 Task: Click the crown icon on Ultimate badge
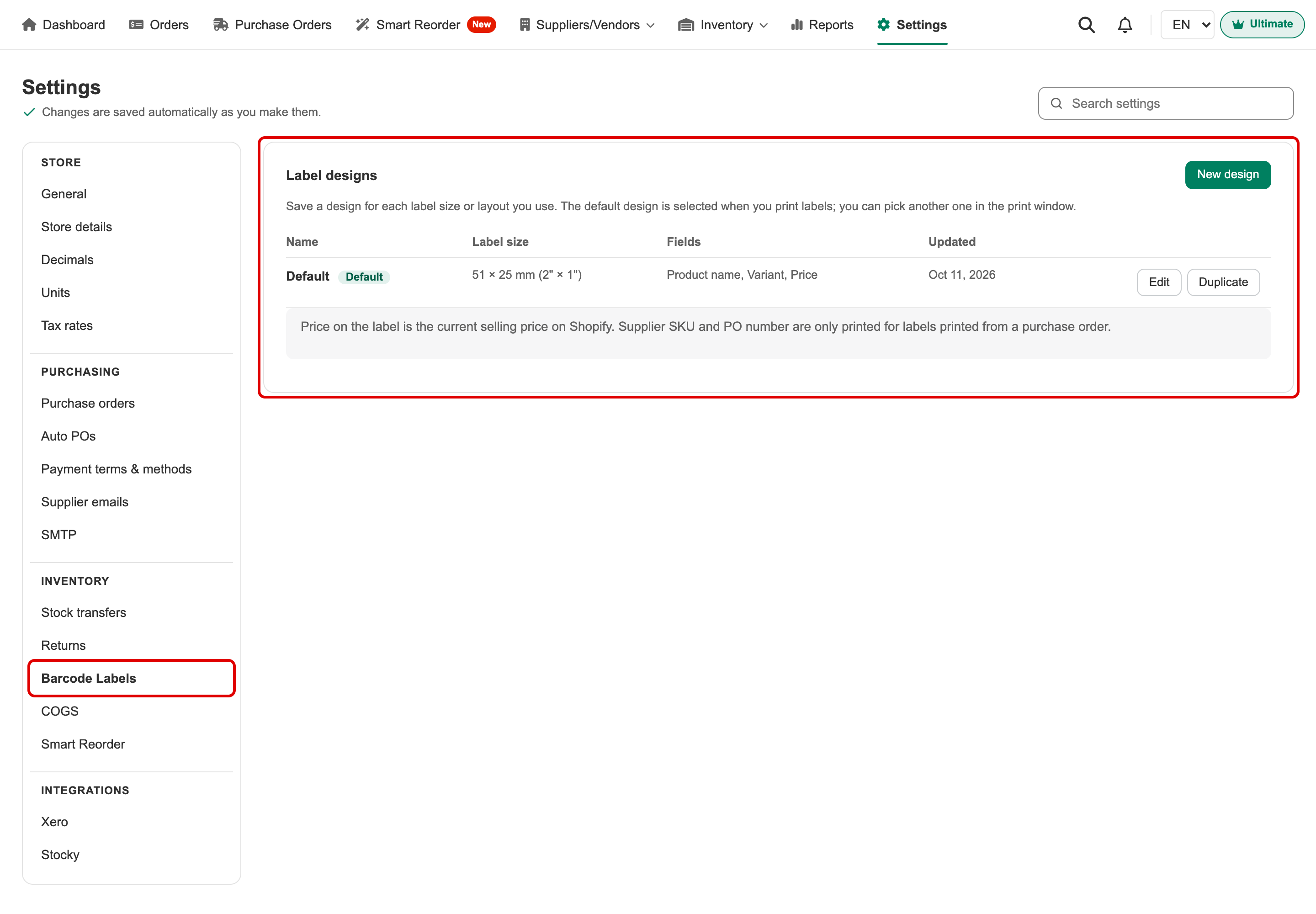pyautogui.click(x=1238, y=24)
